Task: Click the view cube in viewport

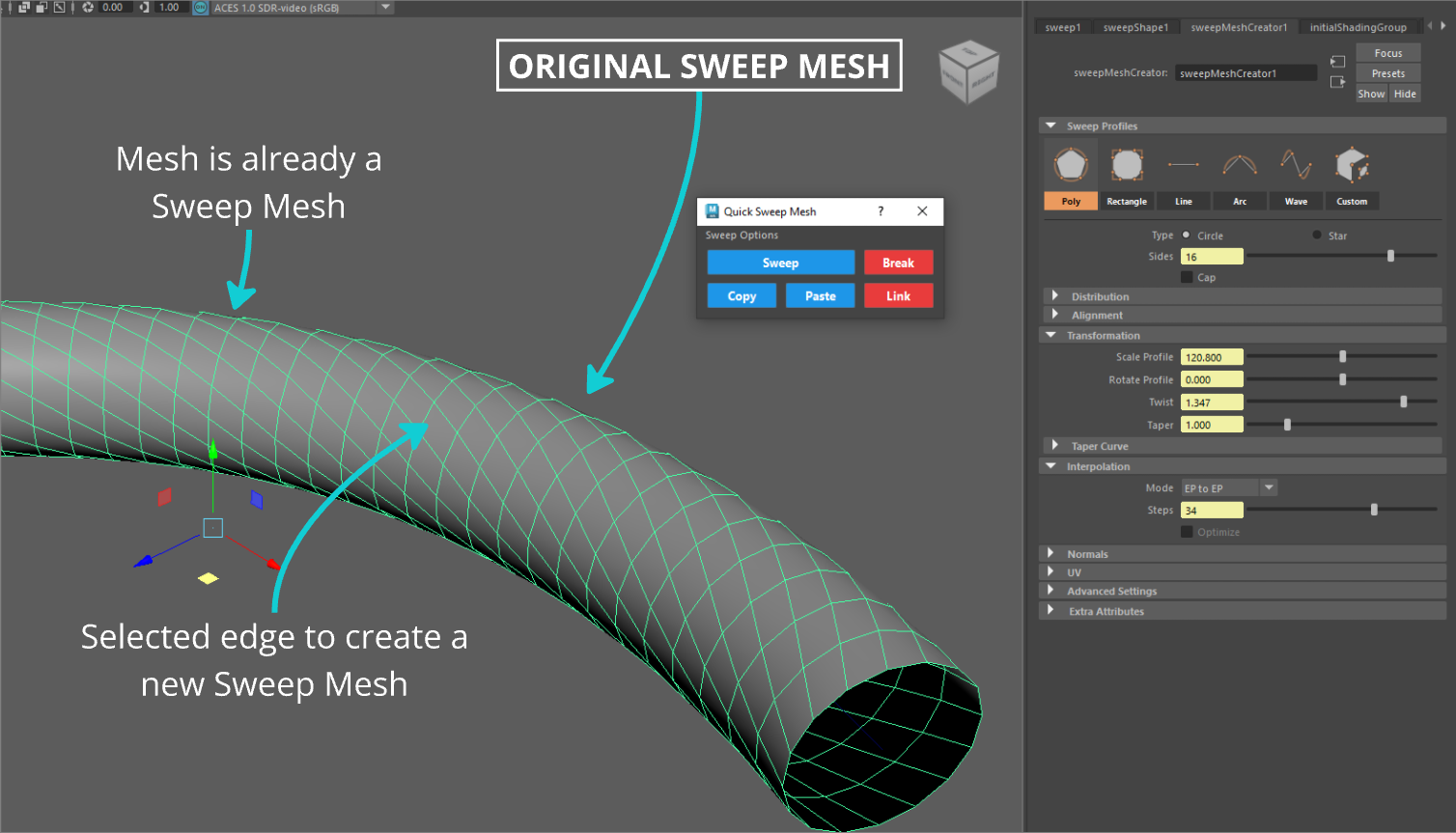Action: click(x=968, y=73)
